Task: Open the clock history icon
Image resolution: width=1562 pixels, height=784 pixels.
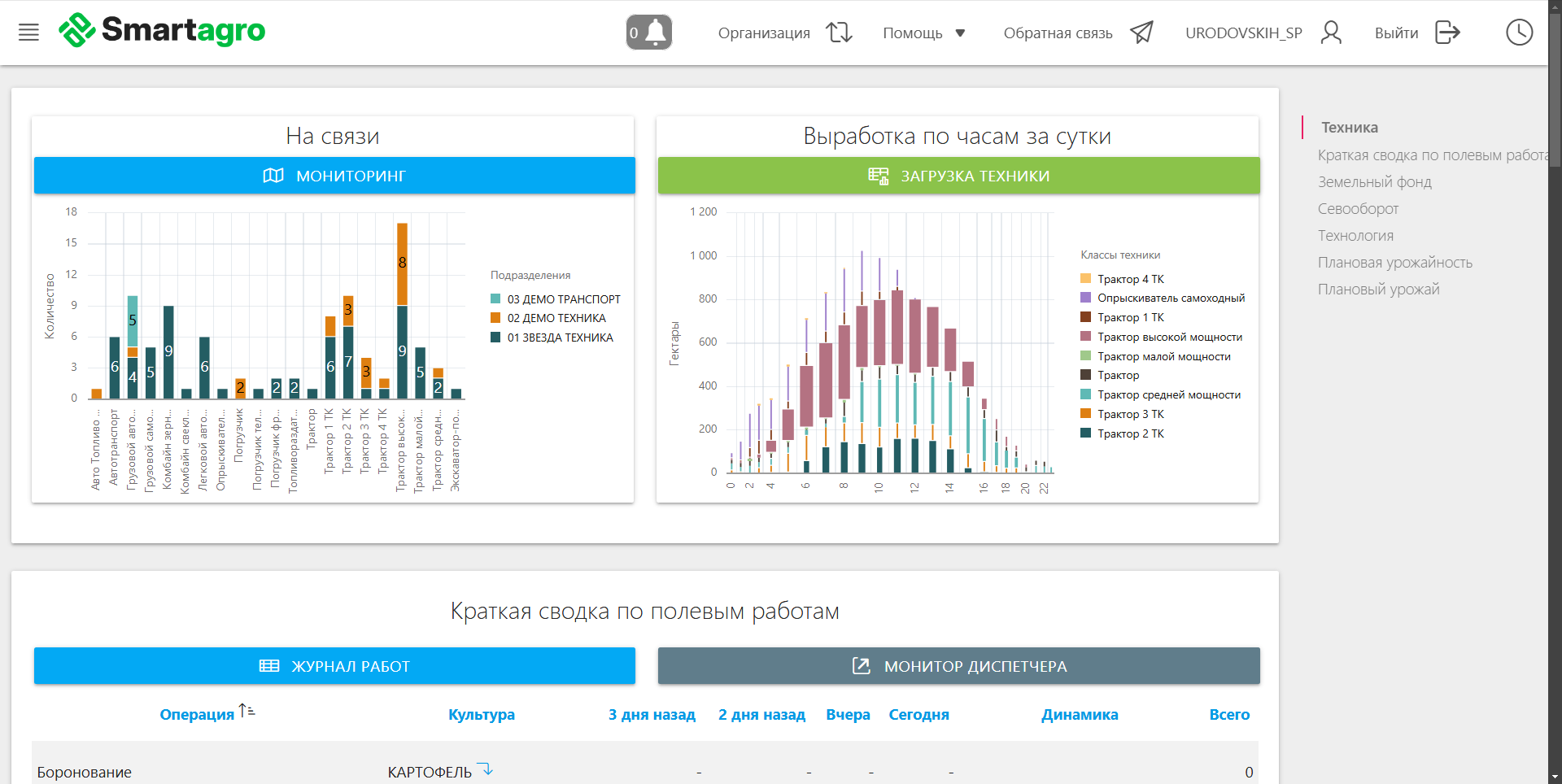Action: 1519,33
